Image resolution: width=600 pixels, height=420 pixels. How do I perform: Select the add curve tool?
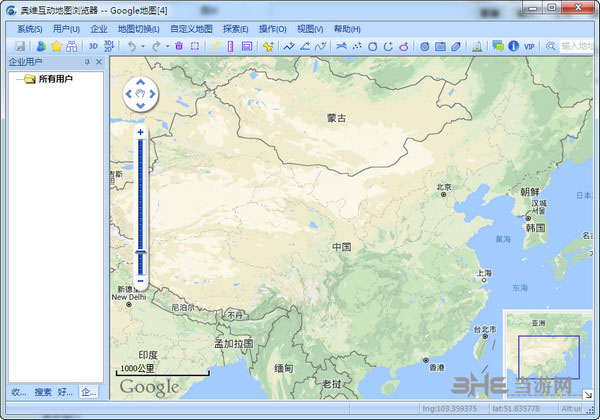321,46
